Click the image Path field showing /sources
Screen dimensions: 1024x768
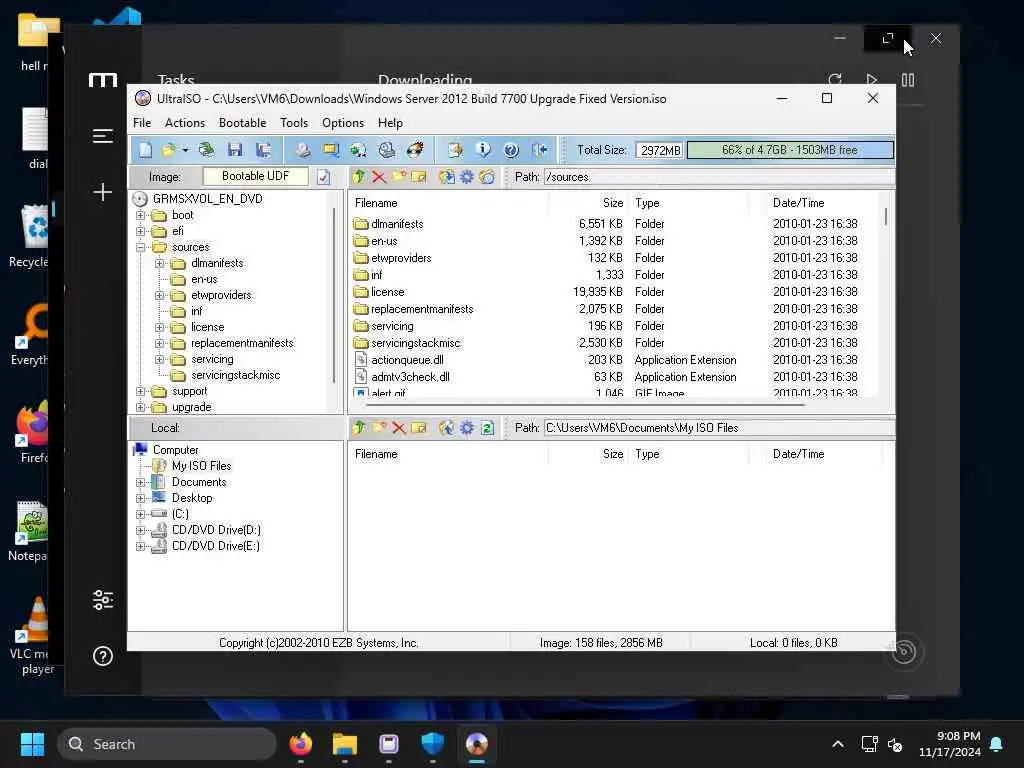(x=718, y=177)
